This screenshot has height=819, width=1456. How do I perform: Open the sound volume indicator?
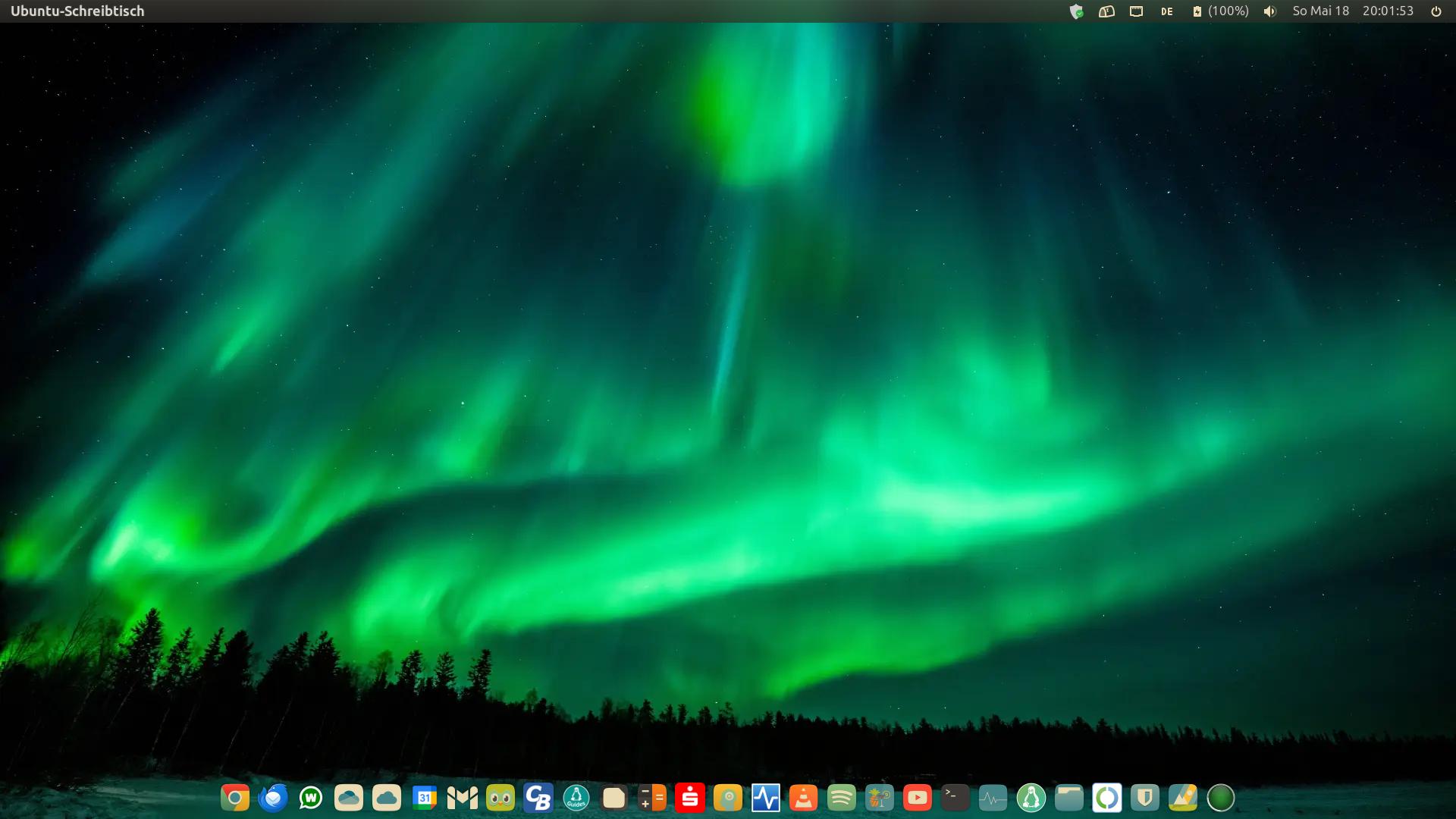click(x=1270, y=11)
